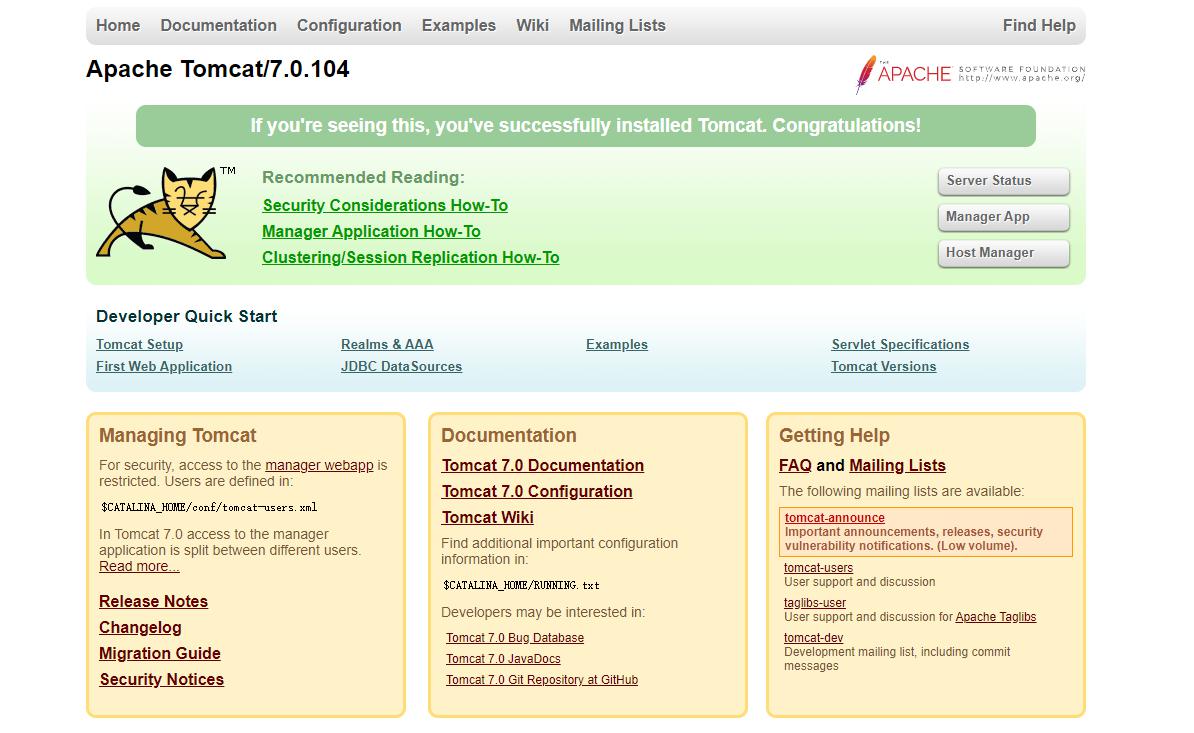Click the Tomcat 7.0 Configuration link
The height and width of the screenshot is (733, 1194).
[x=537, y=491]
